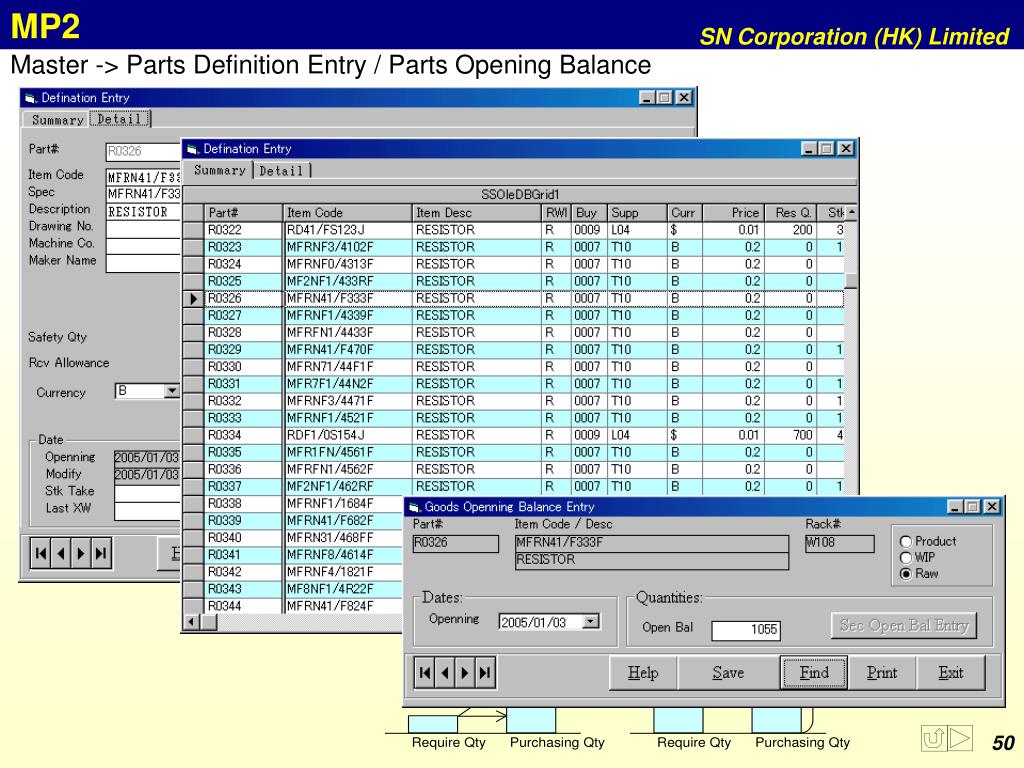This screenshot has height=768, width=1024.
Task: Click the Maker Name field in back window
Action: tap(143, 263)
